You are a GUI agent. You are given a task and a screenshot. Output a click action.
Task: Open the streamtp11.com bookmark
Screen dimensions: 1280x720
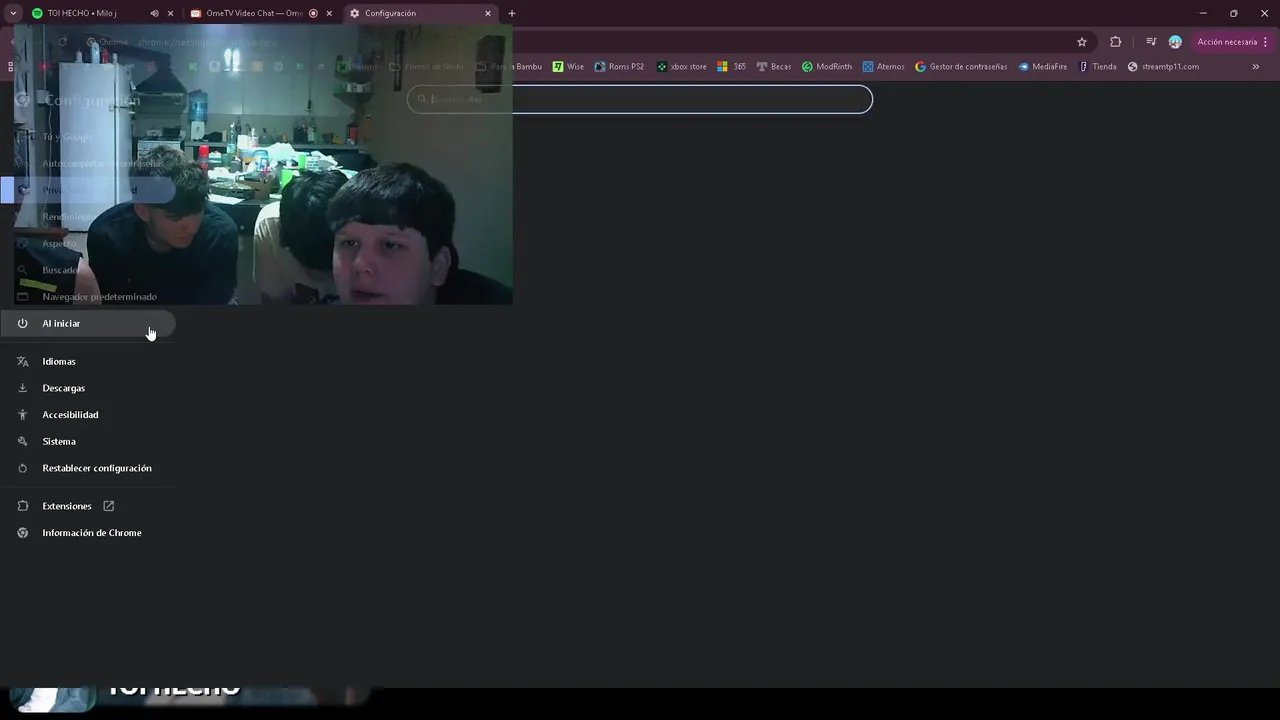(1163, 67)
